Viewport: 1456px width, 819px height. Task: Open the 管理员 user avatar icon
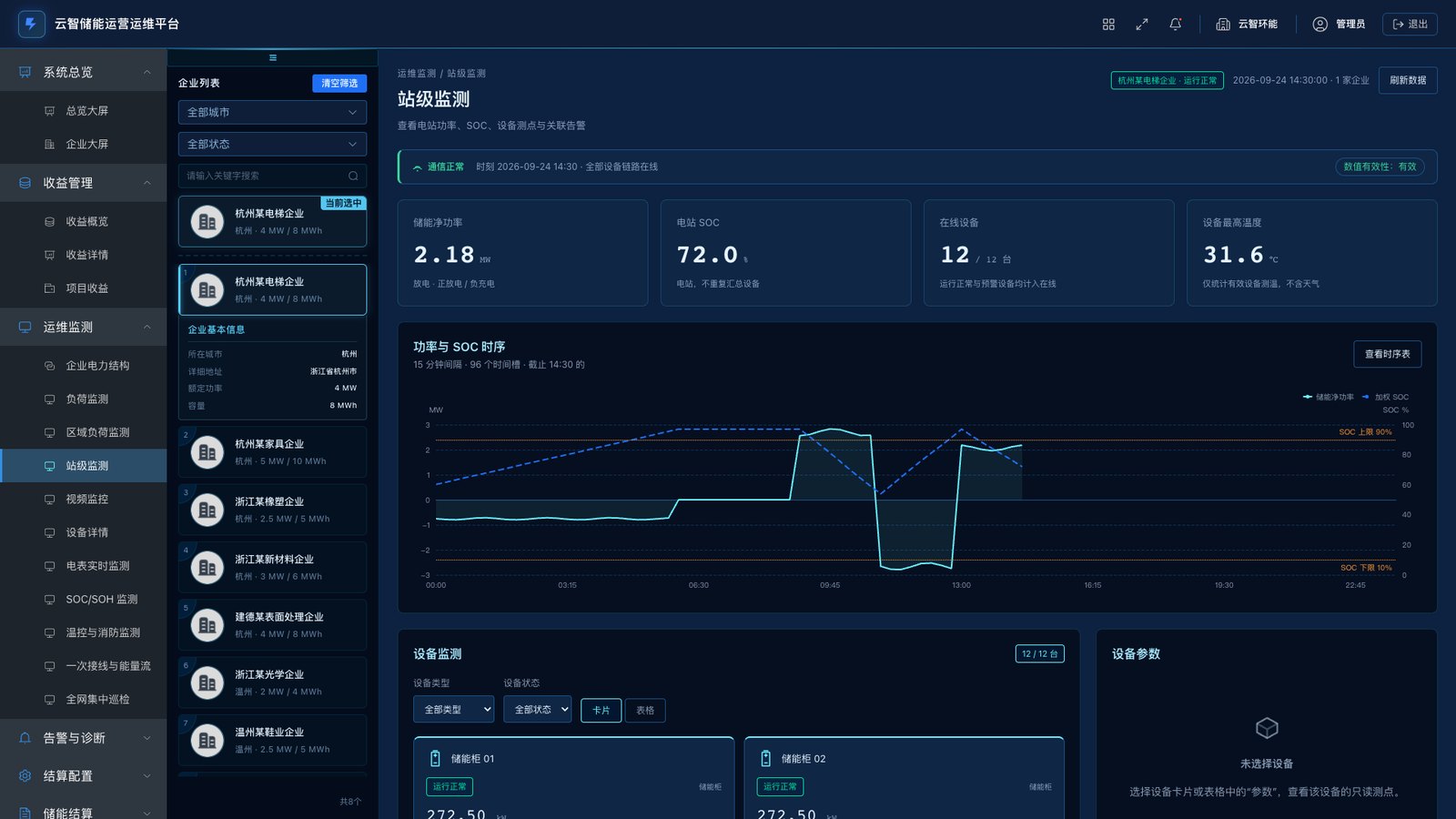[x=1320, y=25]
